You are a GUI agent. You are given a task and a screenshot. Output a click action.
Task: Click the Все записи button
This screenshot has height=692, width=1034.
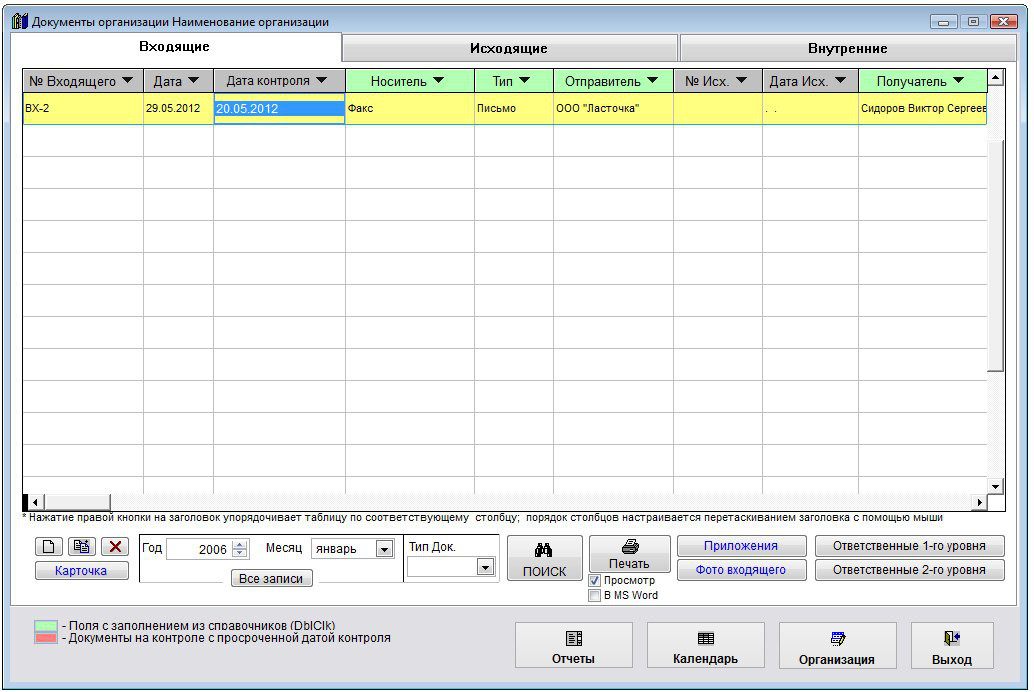(271, 578)
